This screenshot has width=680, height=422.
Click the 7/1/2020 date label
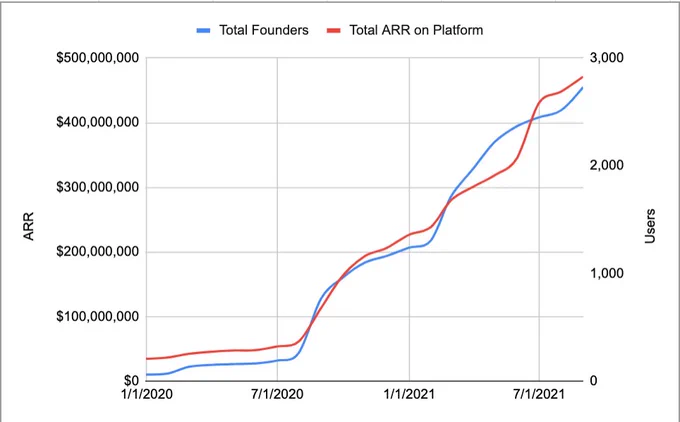pyautogui.click(x=278, y=394)
